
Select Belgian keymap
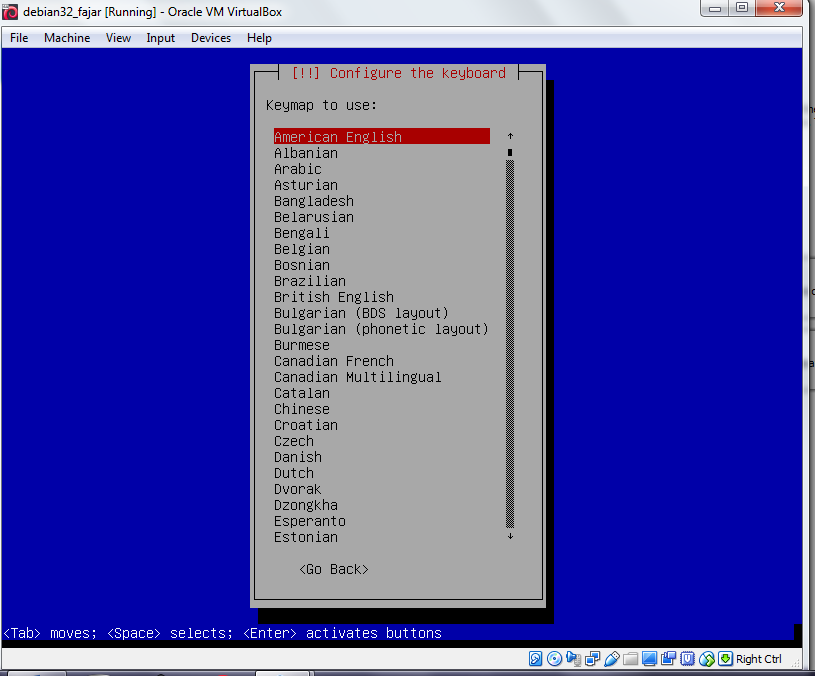(x=302, y=249)
